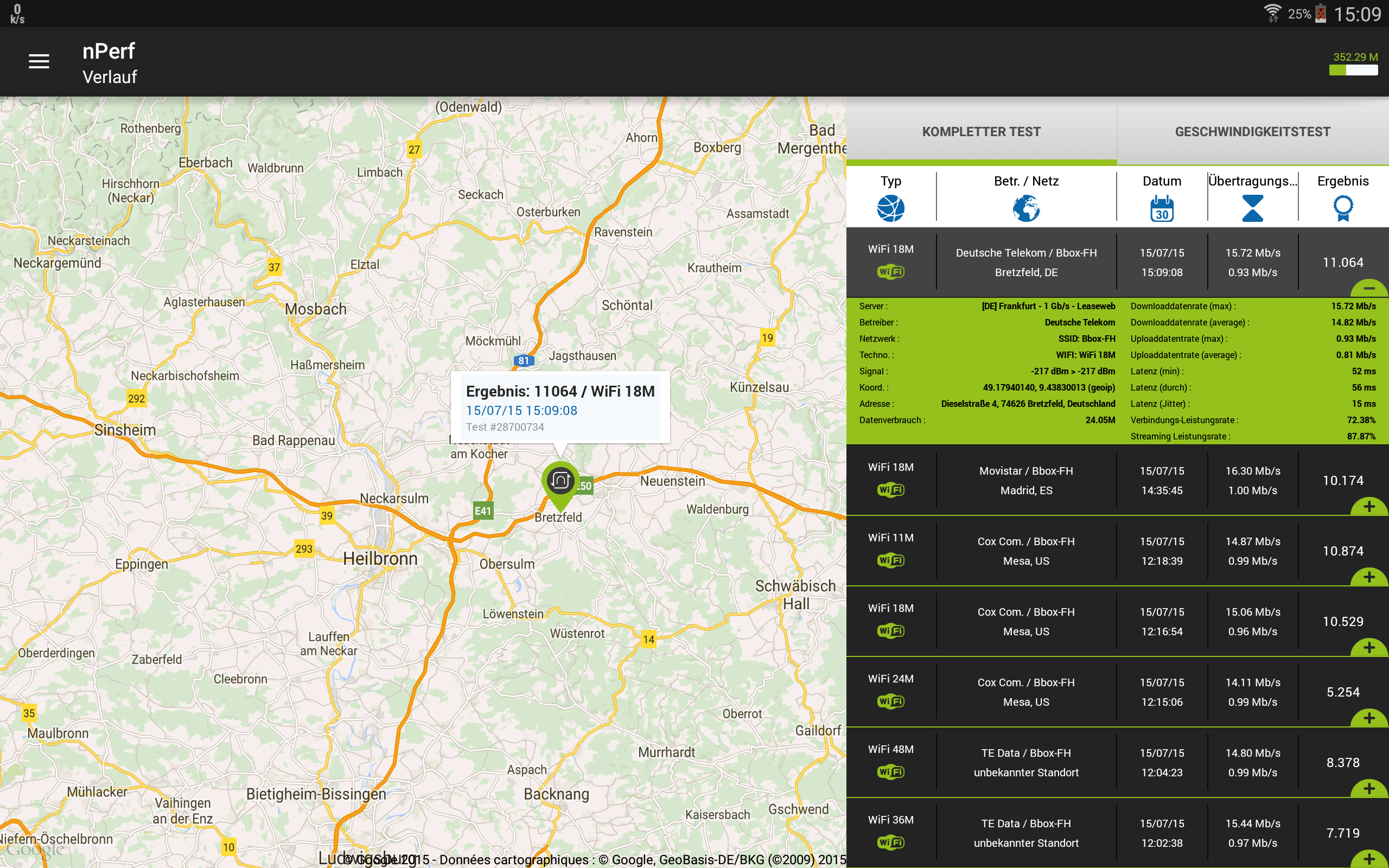Expand the Movistar Madrid test details
The image size is (1389, 868).
[1369, 506]
